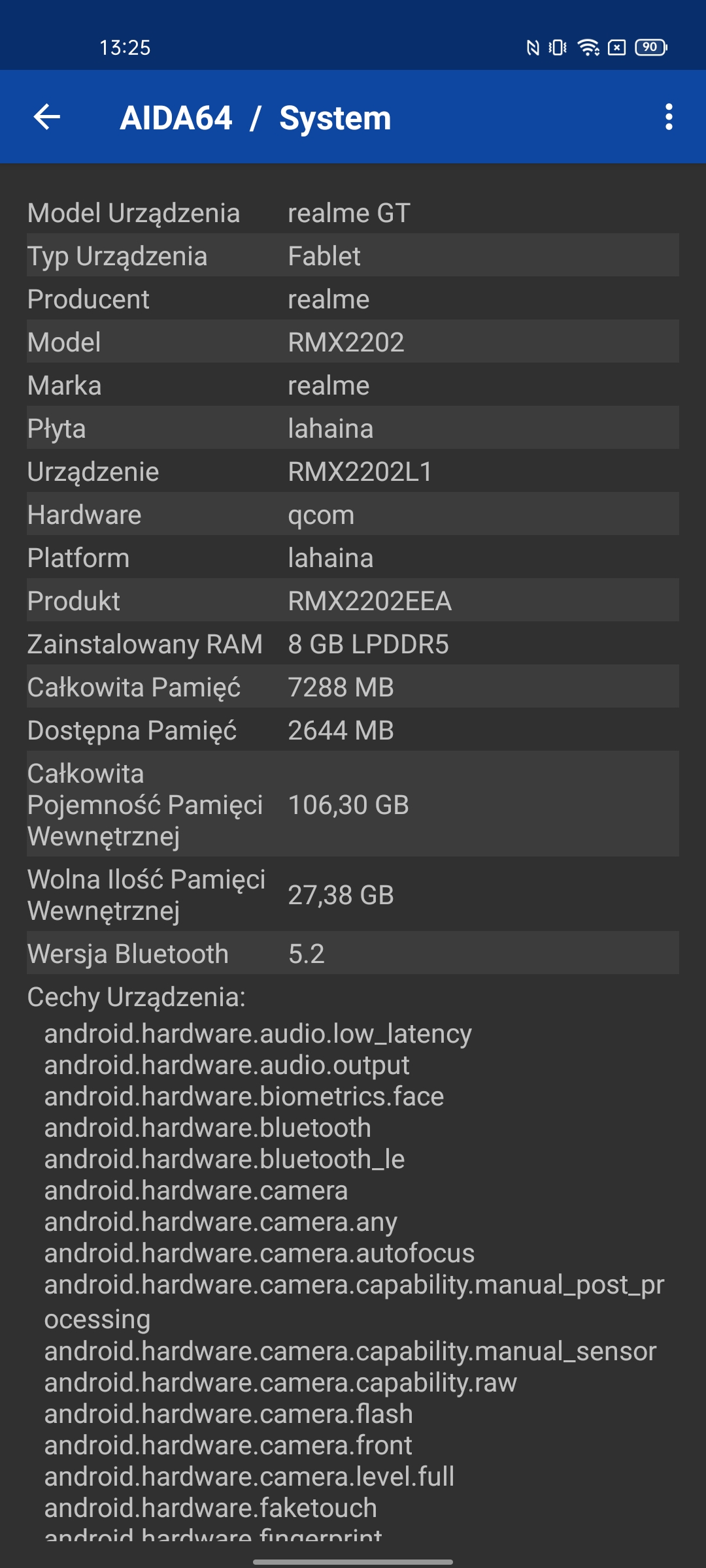
Task: Tap the Wi-Fi status icon
Action: pyautogui.click(x=588, y=47)
